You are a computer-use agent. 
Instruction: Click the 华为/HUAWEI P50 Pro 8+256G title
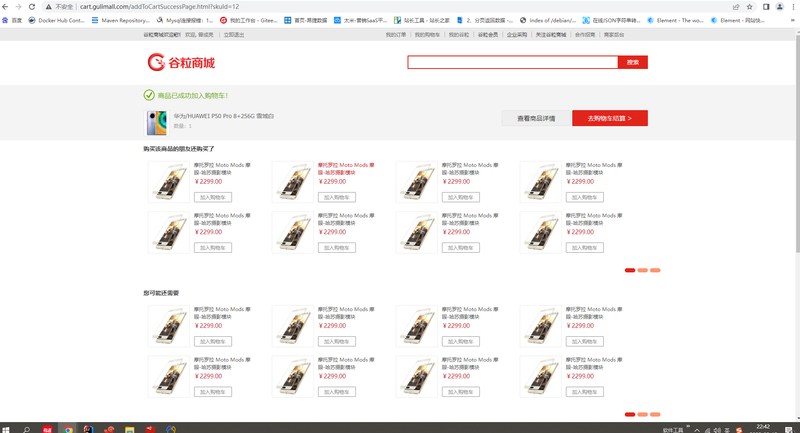coord(223,116)
